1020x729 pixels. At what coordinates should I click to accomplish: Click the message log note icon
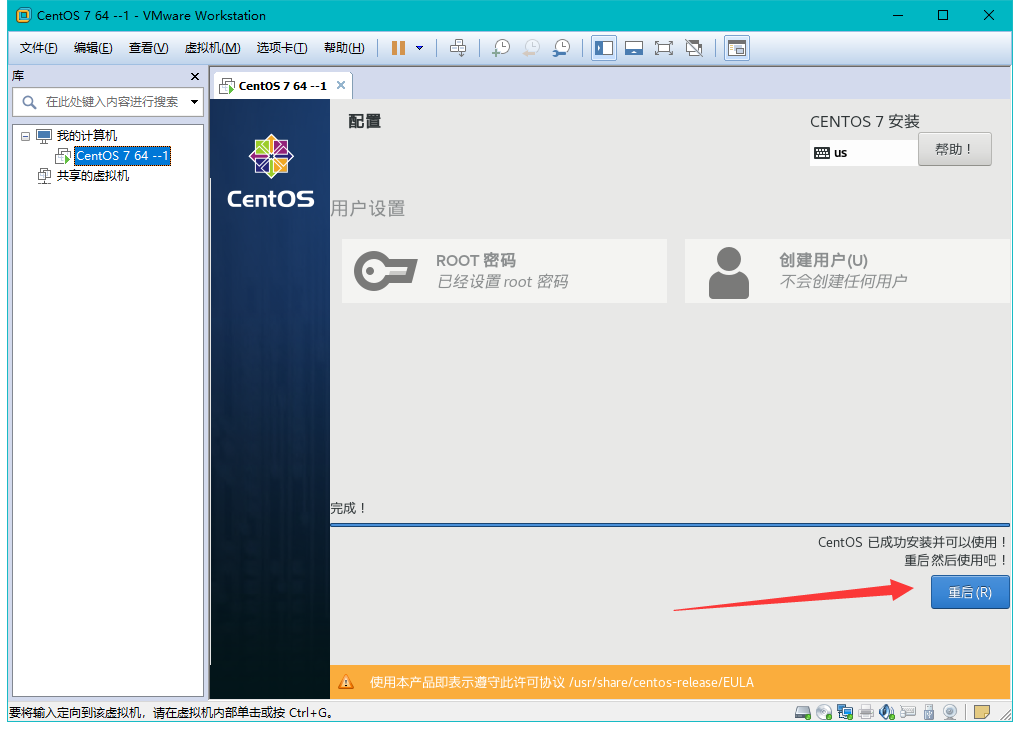click(982, 713)
